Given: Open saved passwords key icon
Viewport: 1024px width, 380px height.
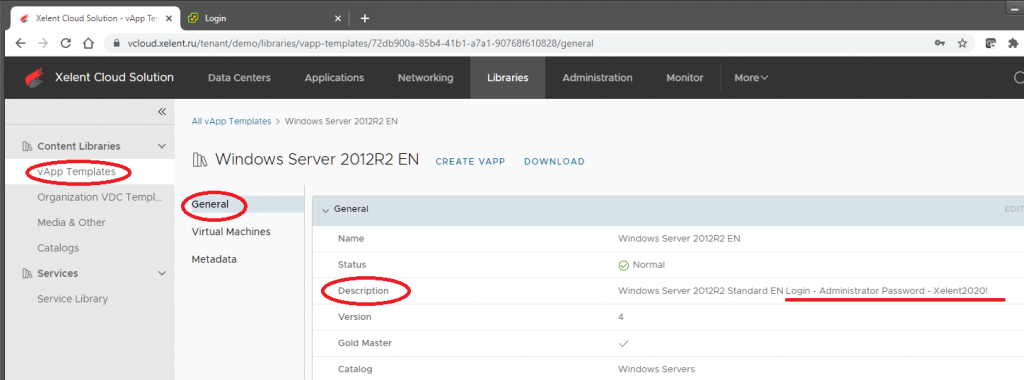Looking at the screenshot, I should (x=940, y=43).
